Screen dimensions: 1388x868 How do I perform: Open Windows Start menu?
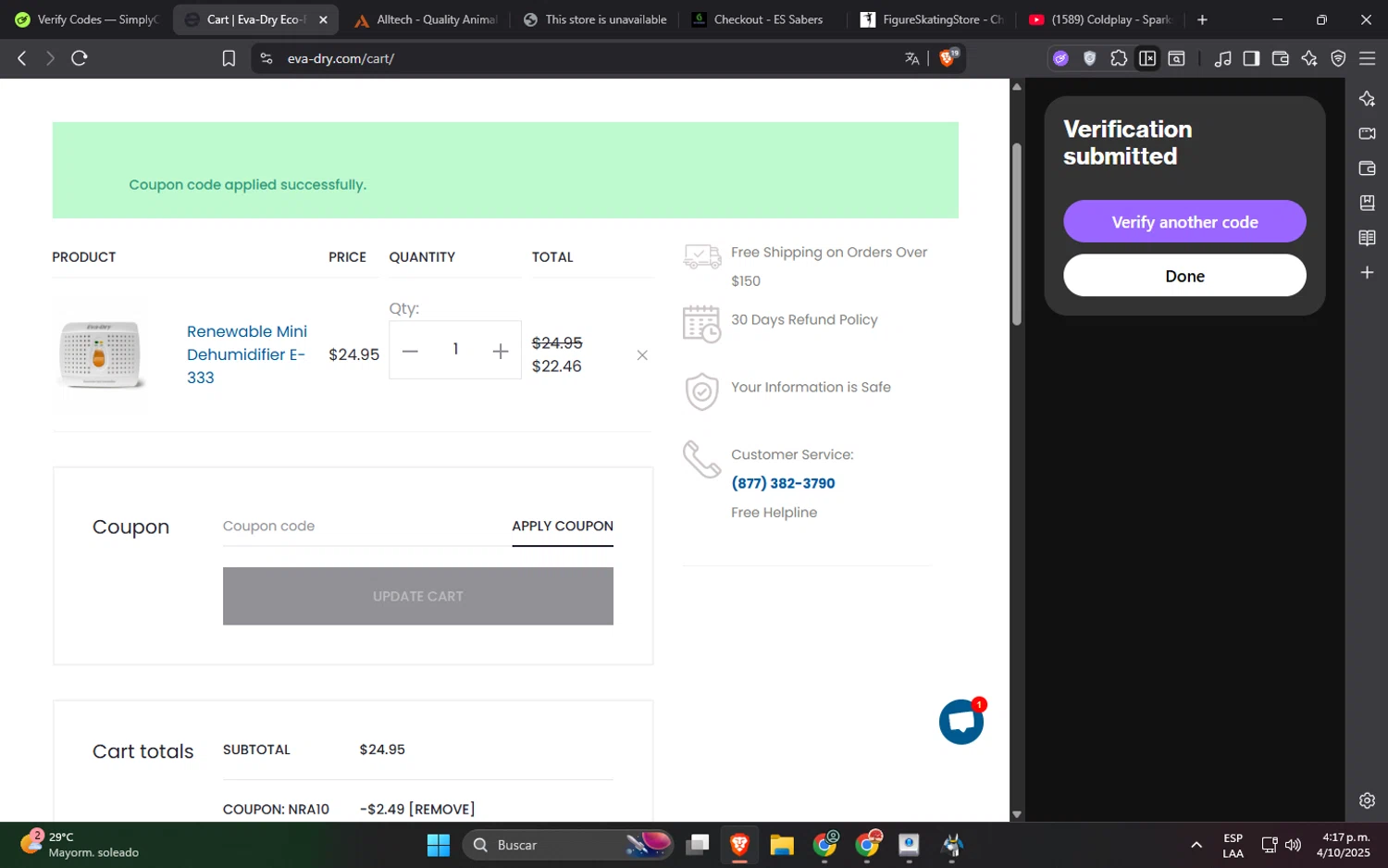click(438, 845)
